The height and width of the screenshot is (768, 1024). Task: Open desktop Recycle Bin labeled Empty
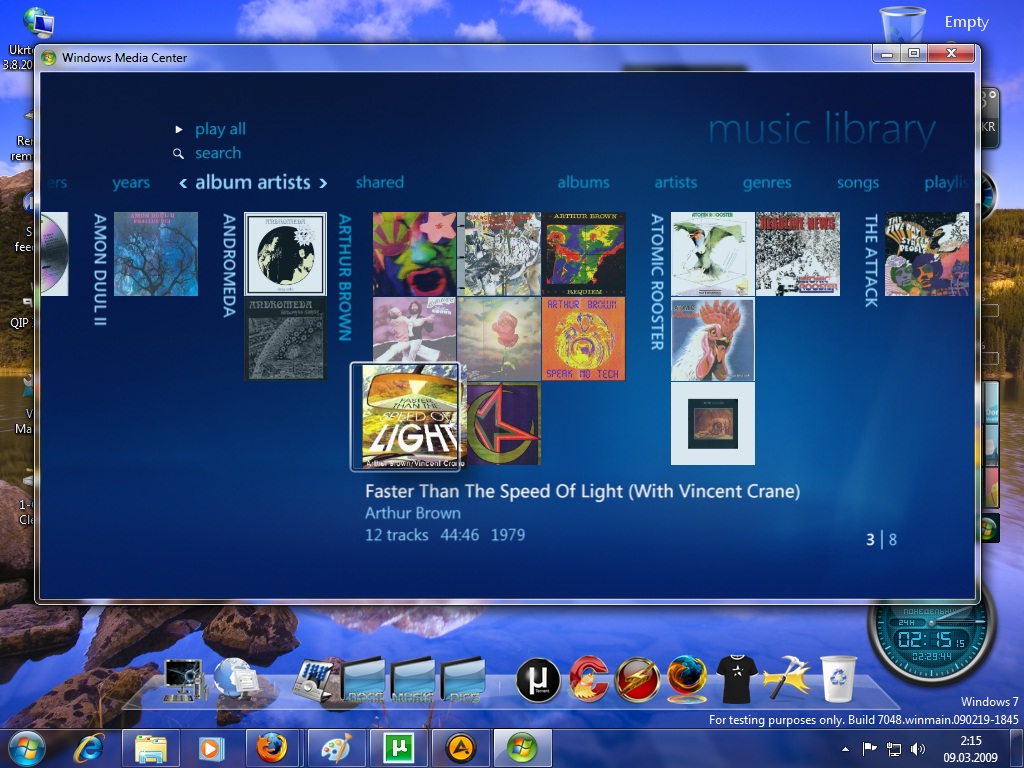pos(903,24)
